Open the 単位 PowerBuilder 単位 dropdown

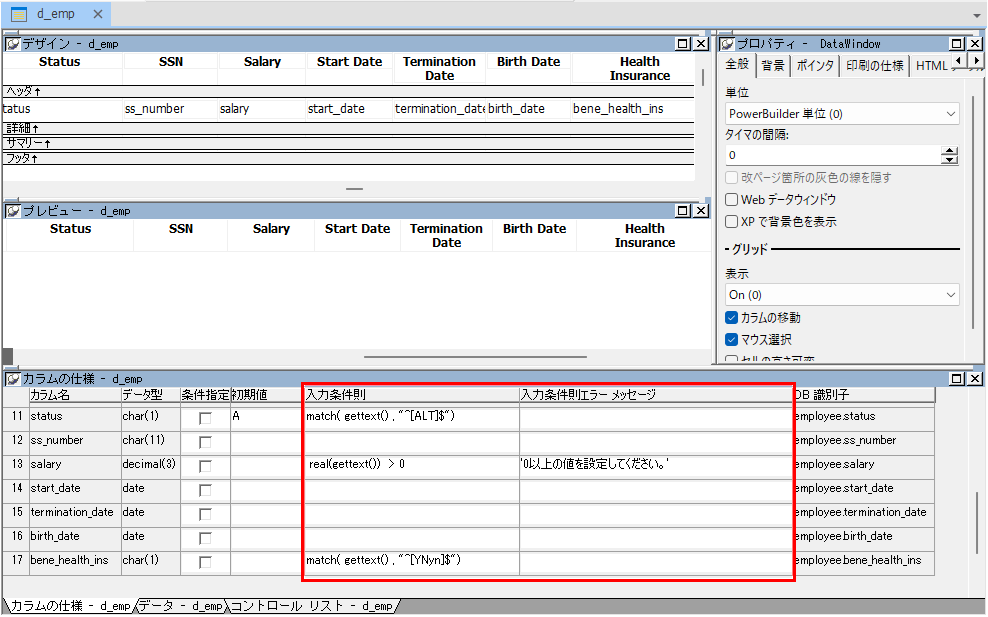pos(842,114)
